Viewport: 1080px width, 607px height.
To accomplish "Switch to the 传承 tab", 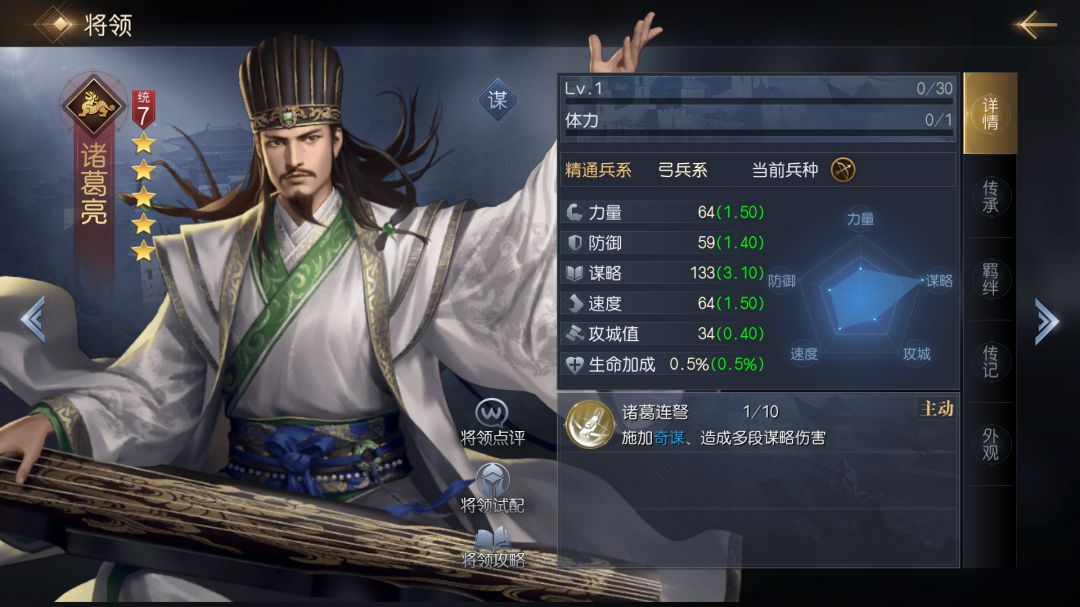I will (x=990, y=196).
